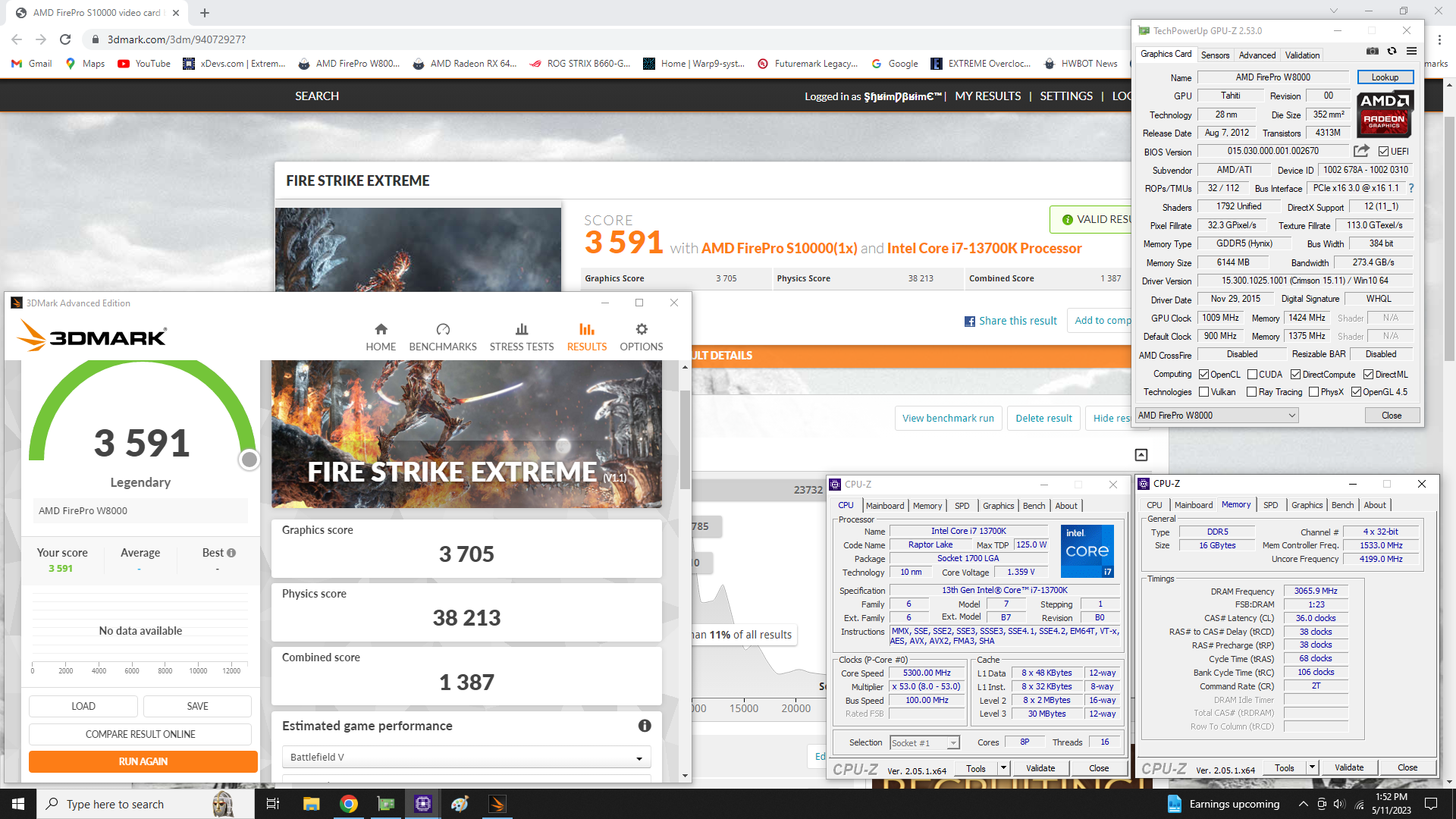Click the View benchmark run link
The height and width of the screenshot is (819, 1456).
(x=948, y=418)
